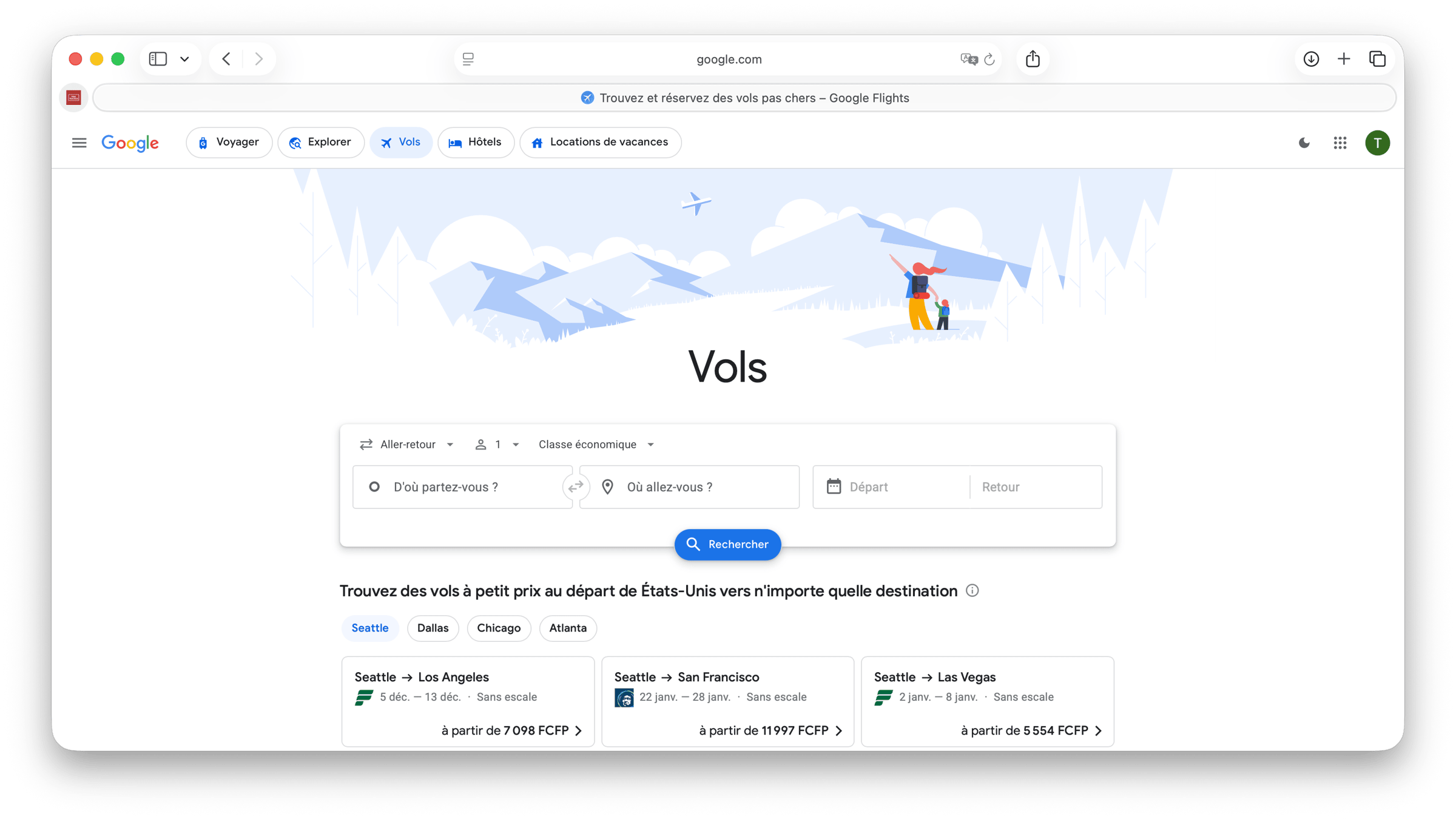Click the Départ date field
1456x819 pixels.
click(891, 487)
